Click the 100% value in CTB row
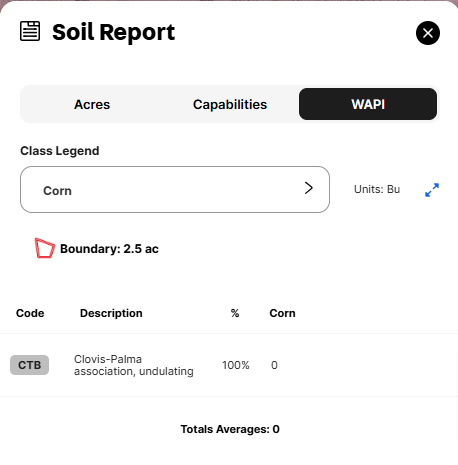The image size is (458, 465). [x=236, y=365]
